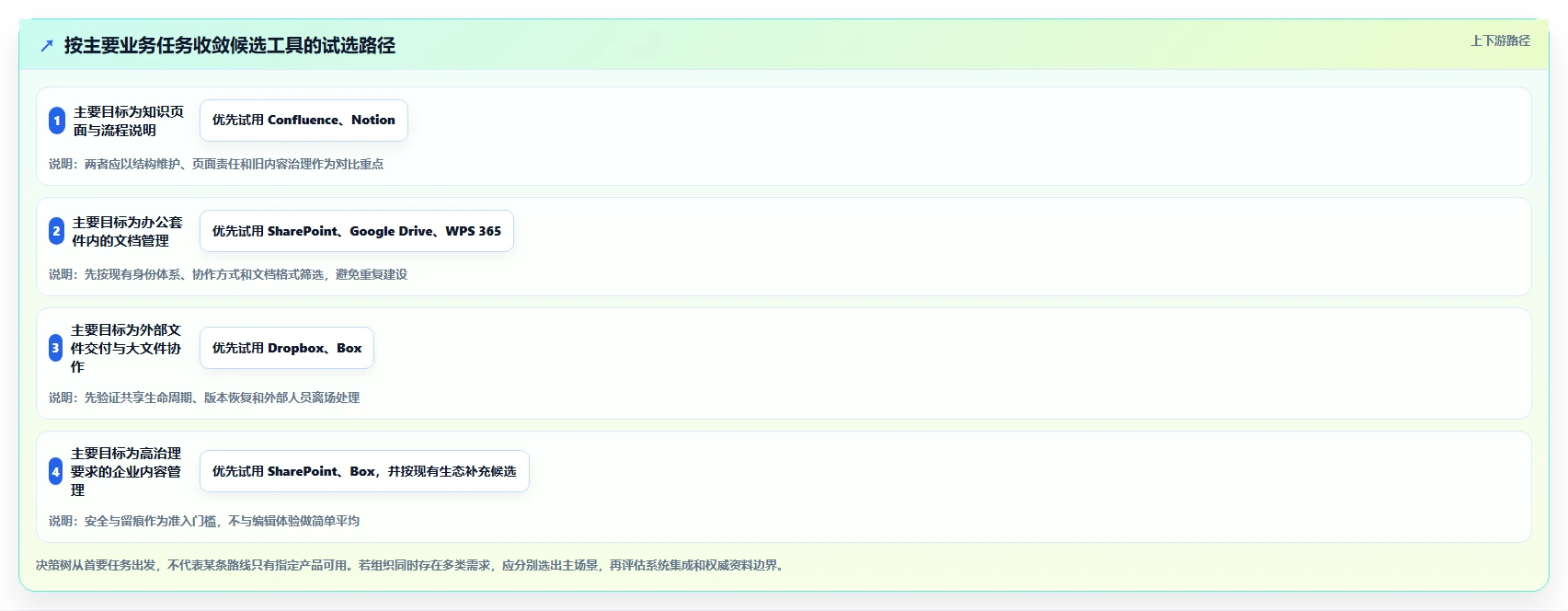Click 主要目标为外部文件交付与大文件协作 label

(126, 348)
